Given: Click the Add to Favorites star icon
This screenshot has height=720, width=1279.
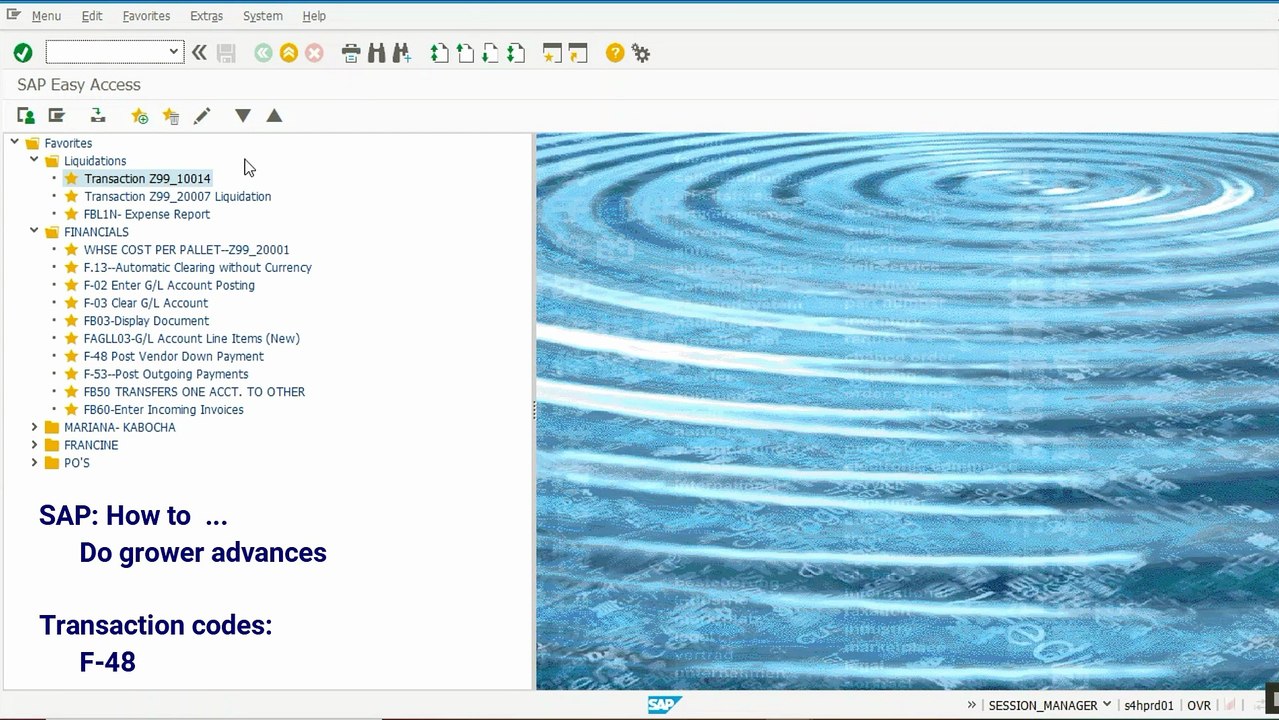Looking at the screenshot, I should pyautogui.click(x=140, y=116).
